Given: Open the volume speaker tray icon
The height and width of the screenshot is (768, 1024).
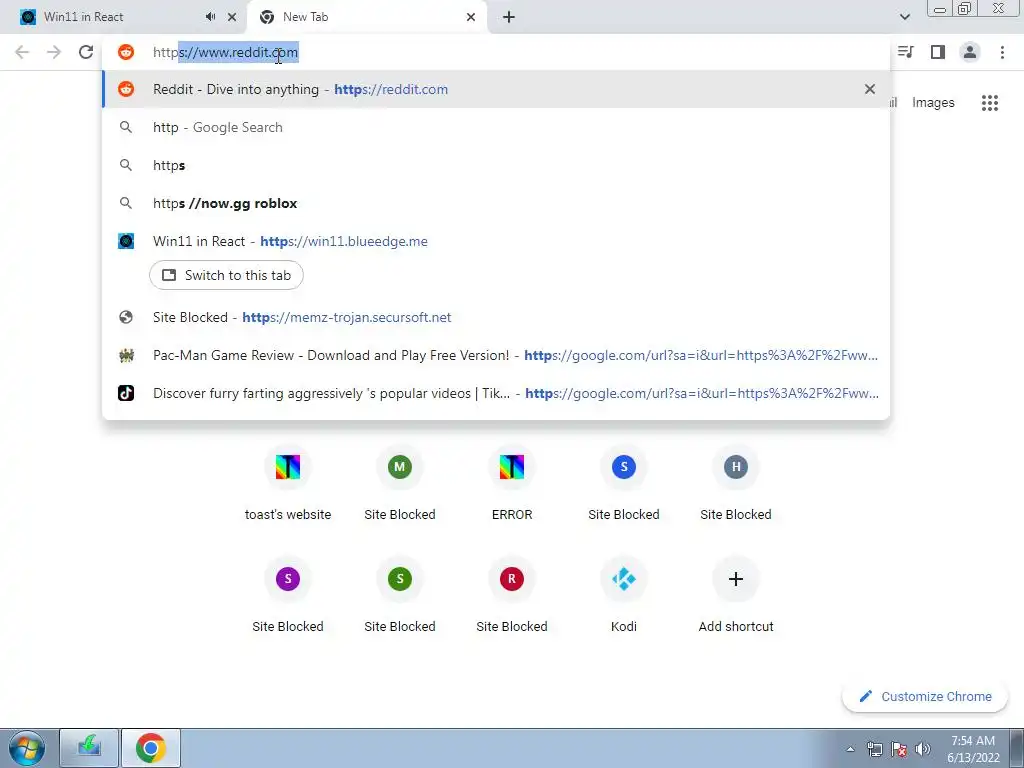Looking at the screenshot, I should pyautogui.click(x=923, y=749).
